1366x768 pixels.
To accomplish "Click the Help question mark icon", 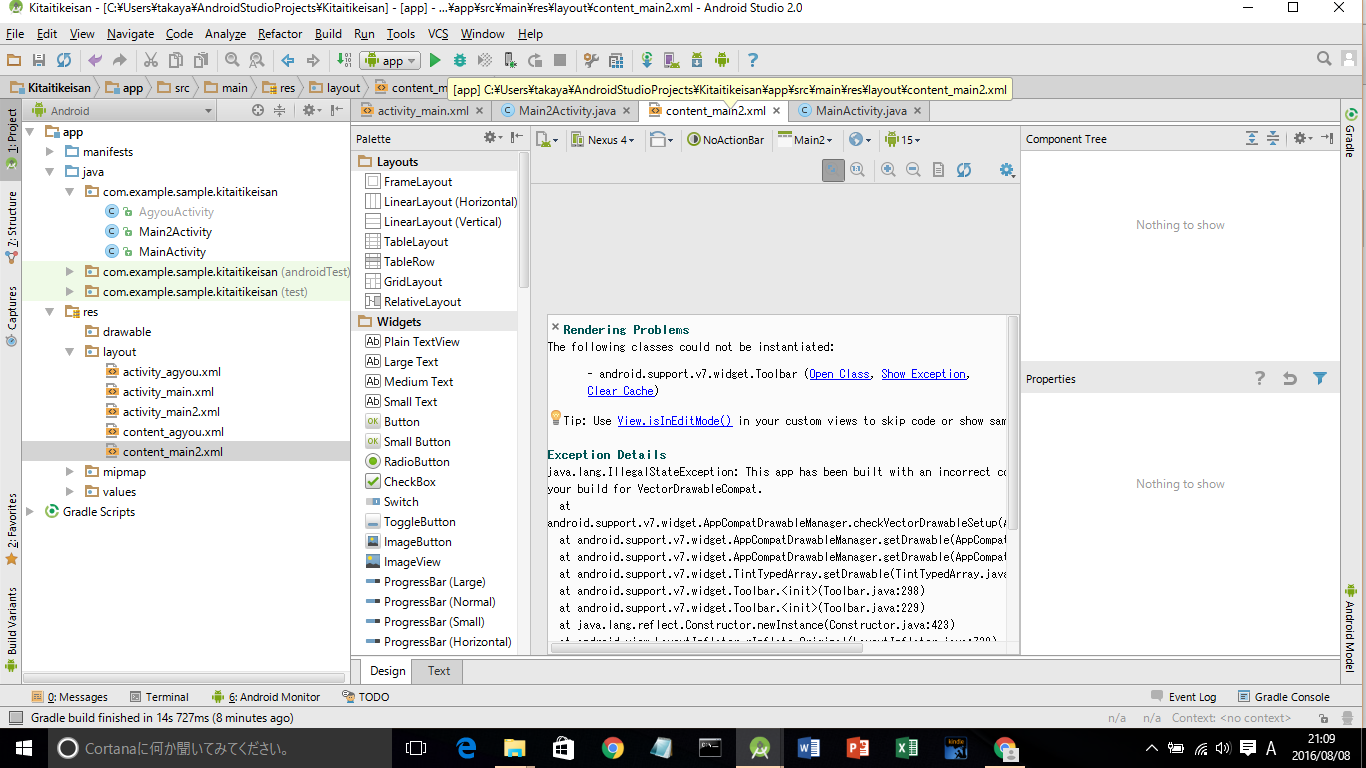I will click(753, 61).
